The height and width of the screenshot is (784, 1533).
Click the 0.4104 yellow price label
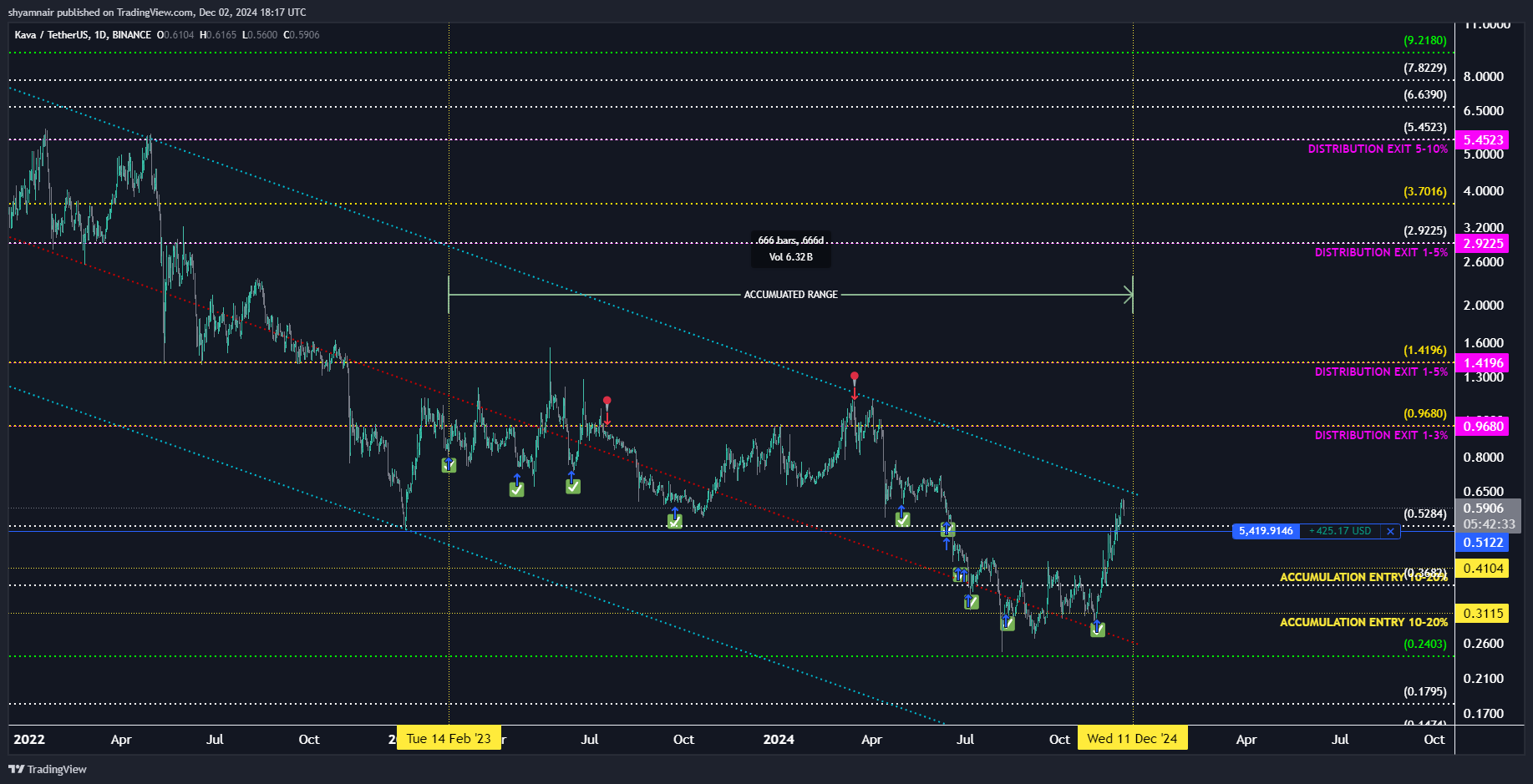1483,569
